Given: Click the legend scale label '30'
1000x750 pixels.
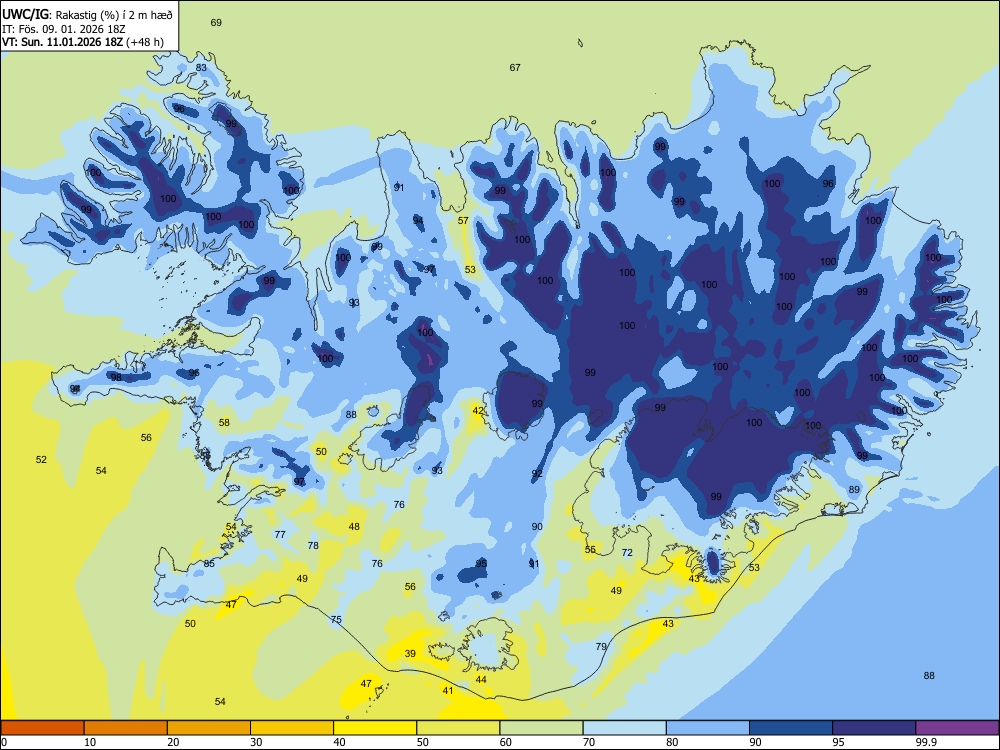Looking at the screenshot, I should click(x=256, y=742).
